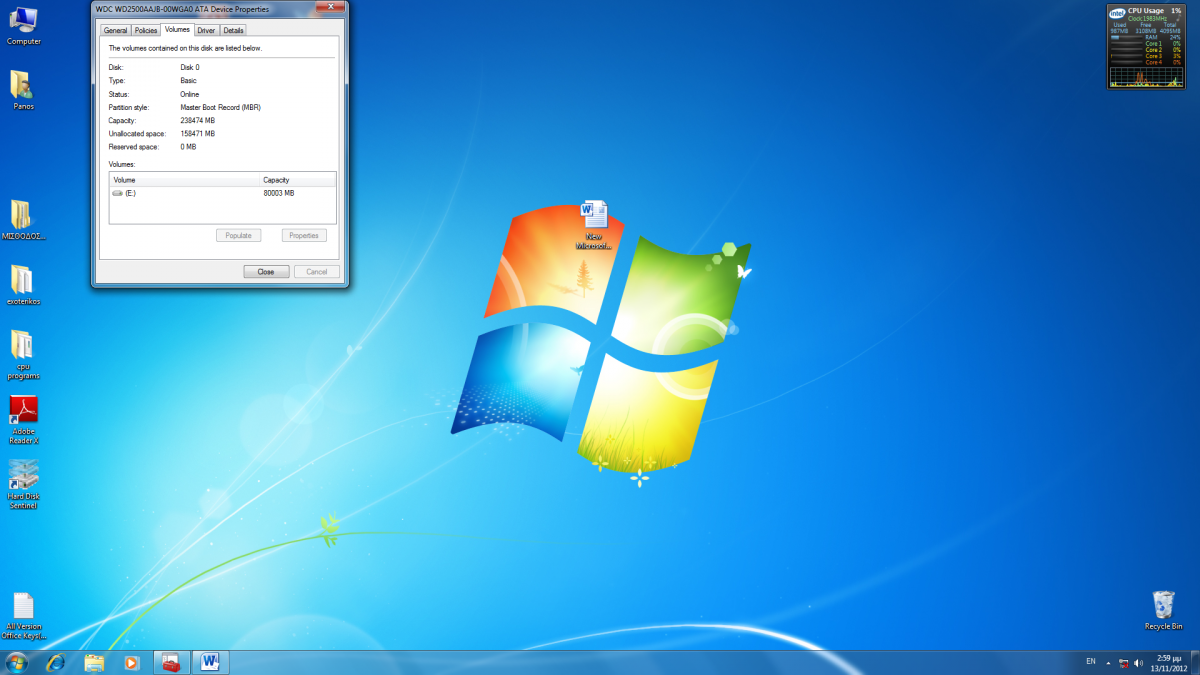Switch to the Policies tab
This screenshot has height=675, width=1200.
(146, 31)
